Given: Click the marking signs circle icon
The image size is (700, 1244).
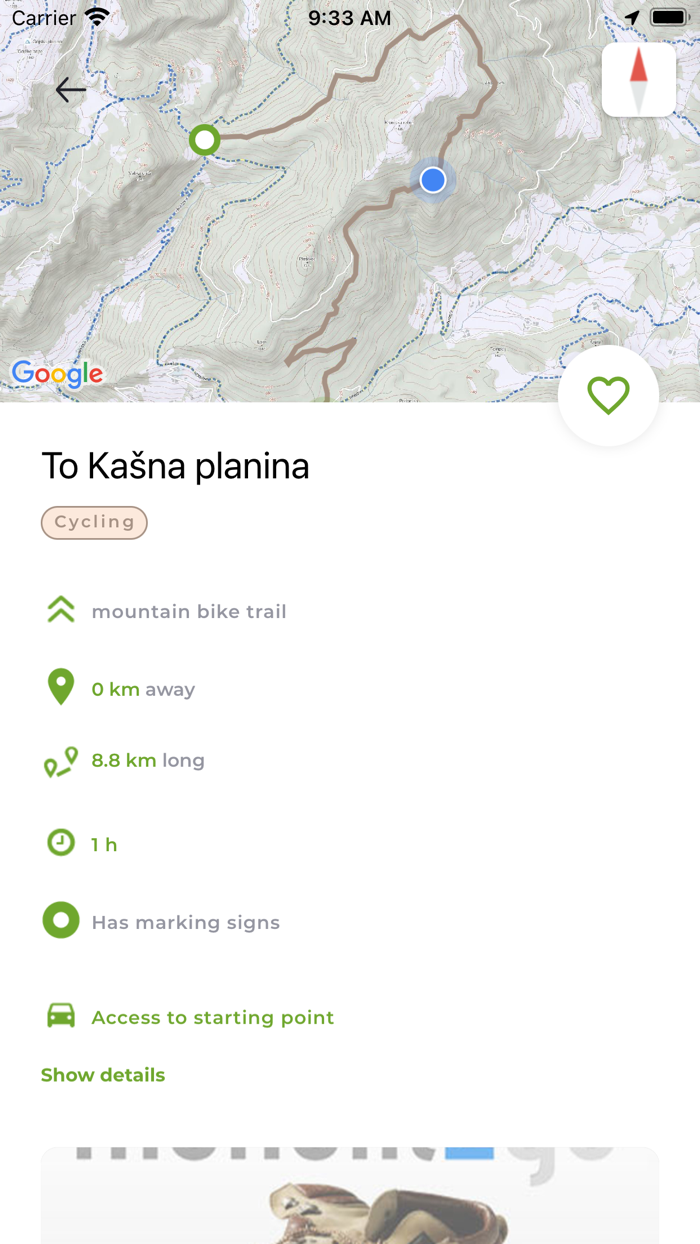Looking at the screenshot, I should pos(61,920).
